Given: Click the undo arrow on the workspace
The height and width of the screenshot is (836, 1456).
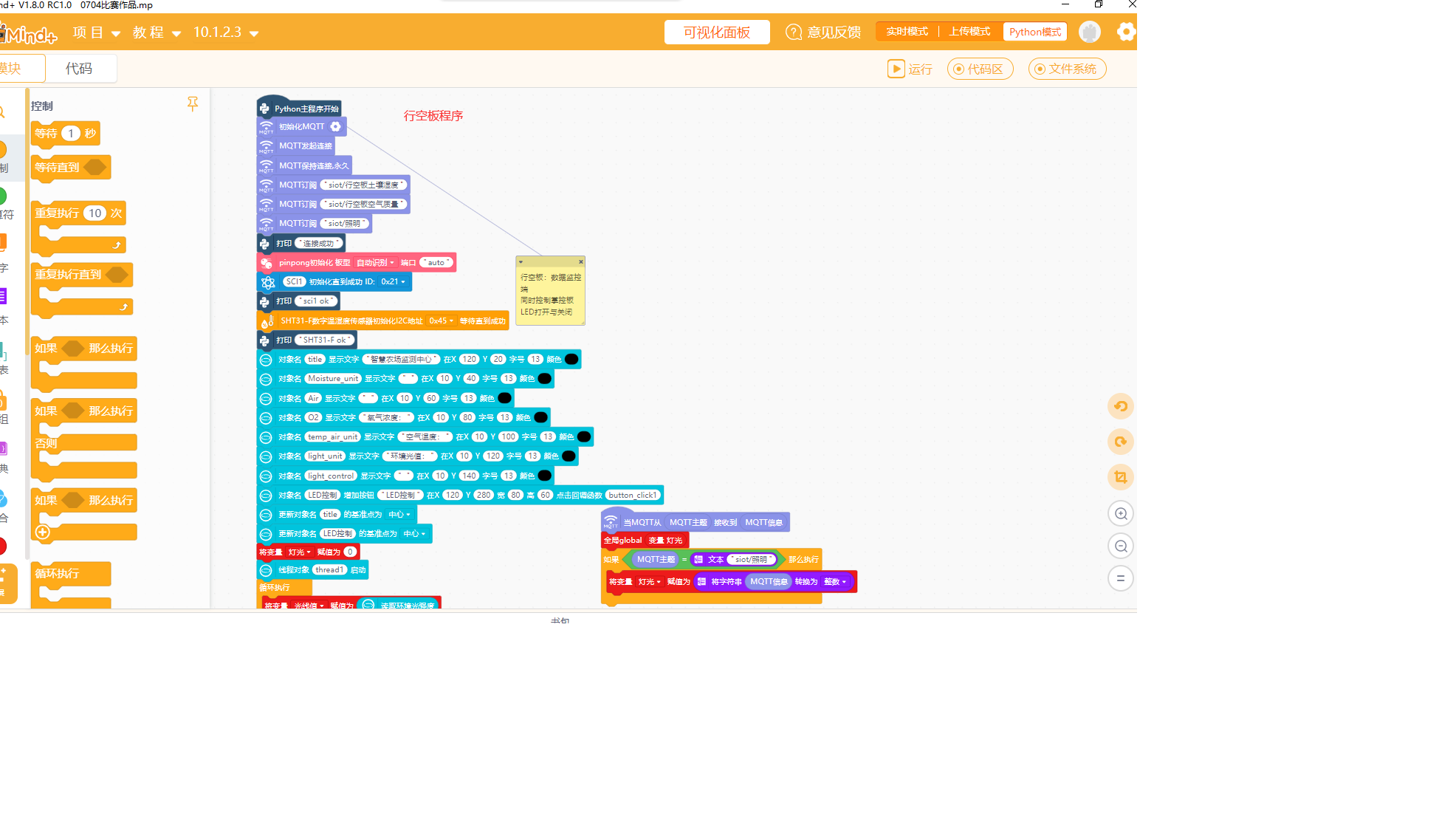Looking at the screenshot, I should (x=1121, y=406).
